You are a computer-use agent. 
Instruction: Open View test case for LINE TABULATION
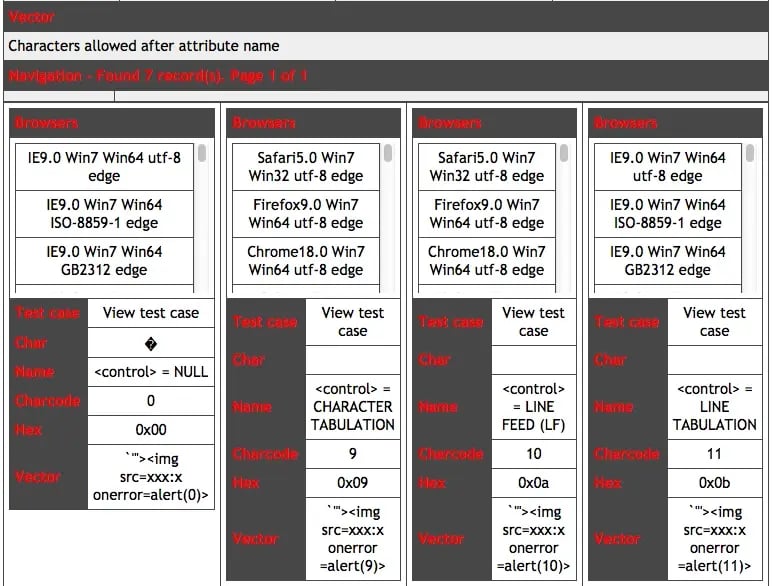(x=714, y=322)
